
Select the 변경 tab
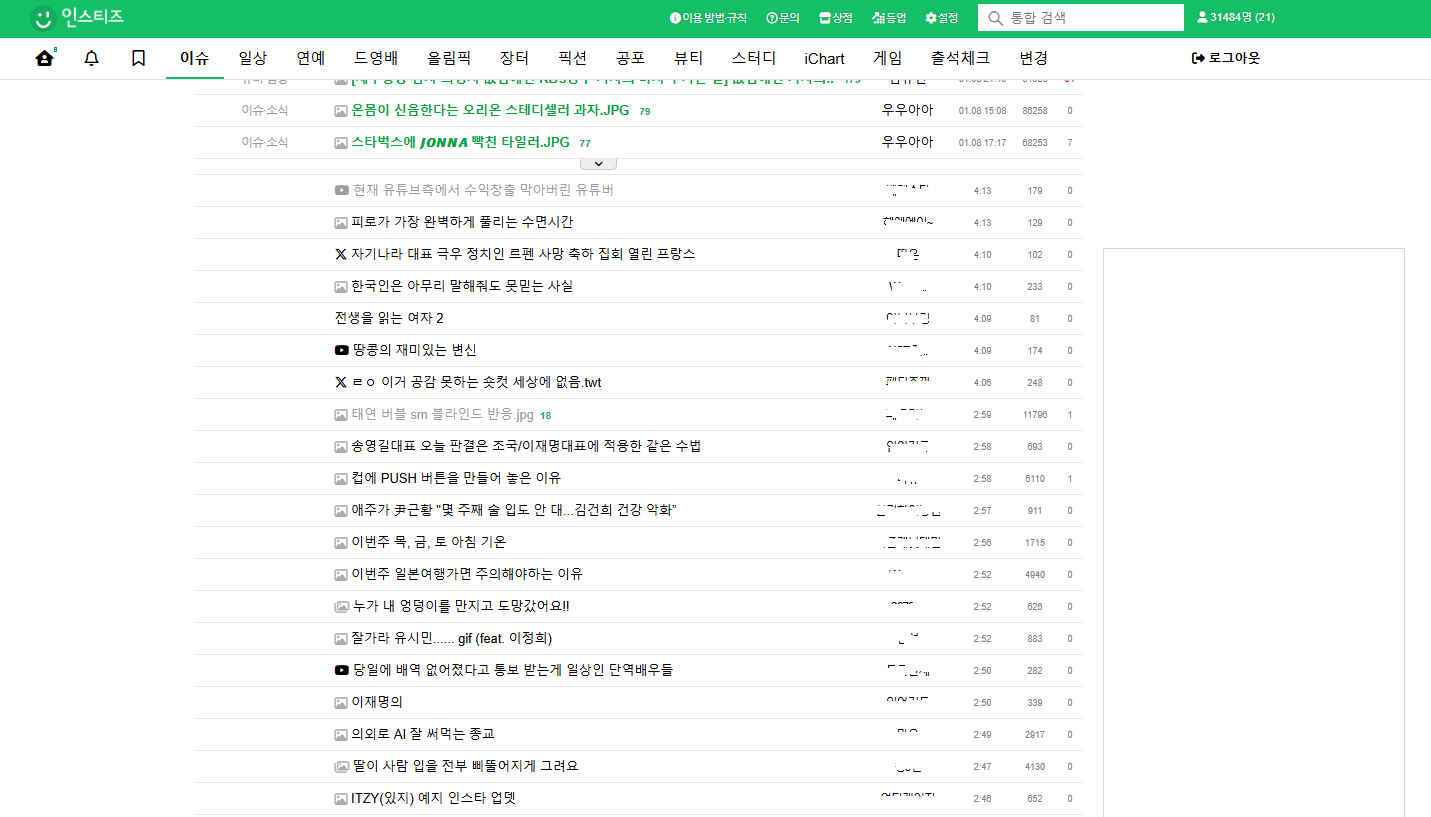click(1034, 58)
